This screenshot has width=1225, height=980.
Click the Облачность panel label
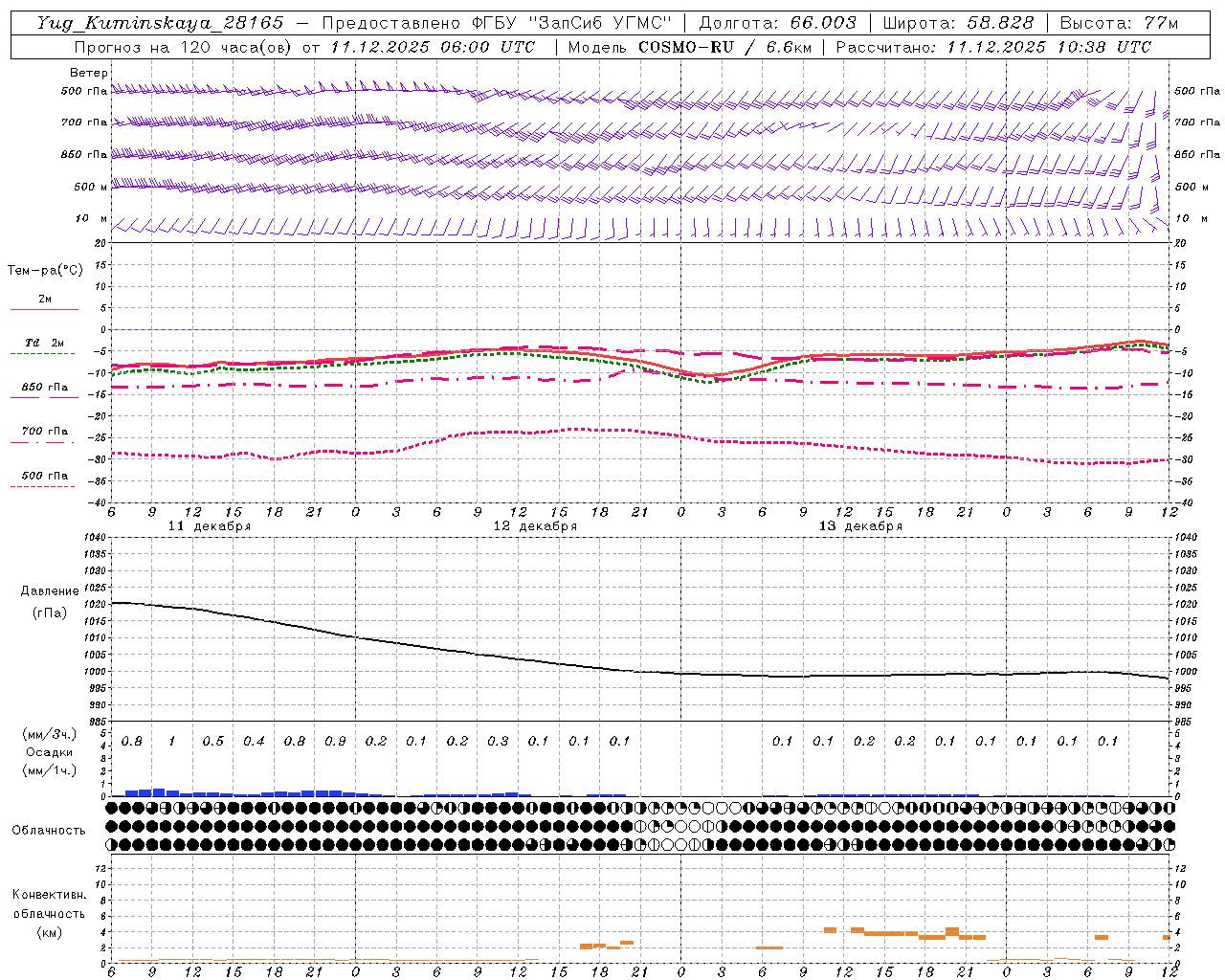[x=49, y=831]
